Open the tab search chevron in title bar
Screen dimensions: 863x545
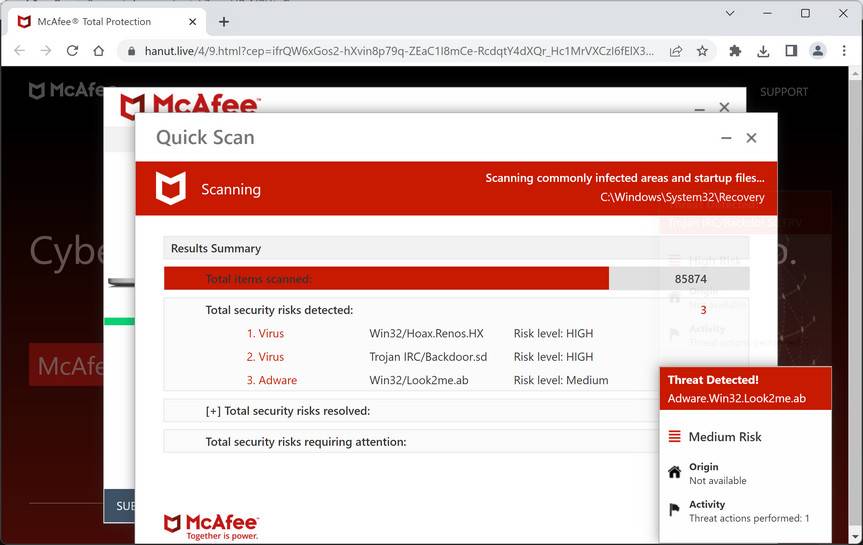click(730, 13)
